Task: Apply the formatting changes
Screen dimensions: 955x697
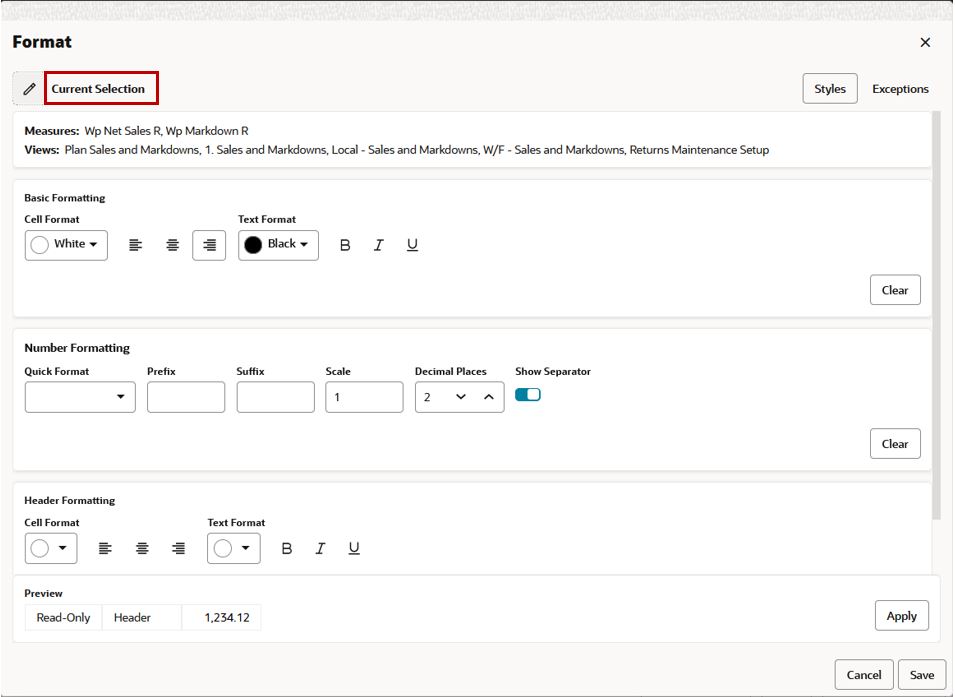Action: 901,615
